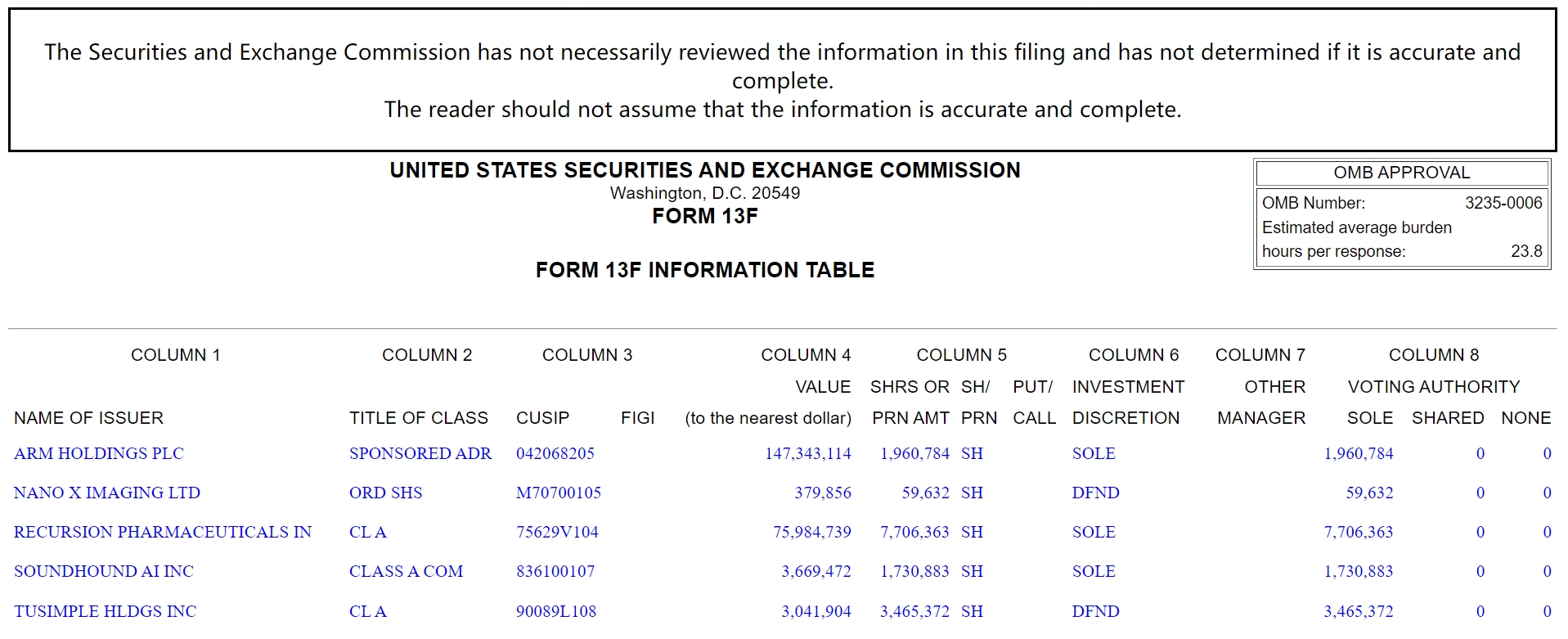This screenshot has height=639, width=1568.
Task: Select the OTHER MANAGER column header
Action: click(x=1261, y=403)
